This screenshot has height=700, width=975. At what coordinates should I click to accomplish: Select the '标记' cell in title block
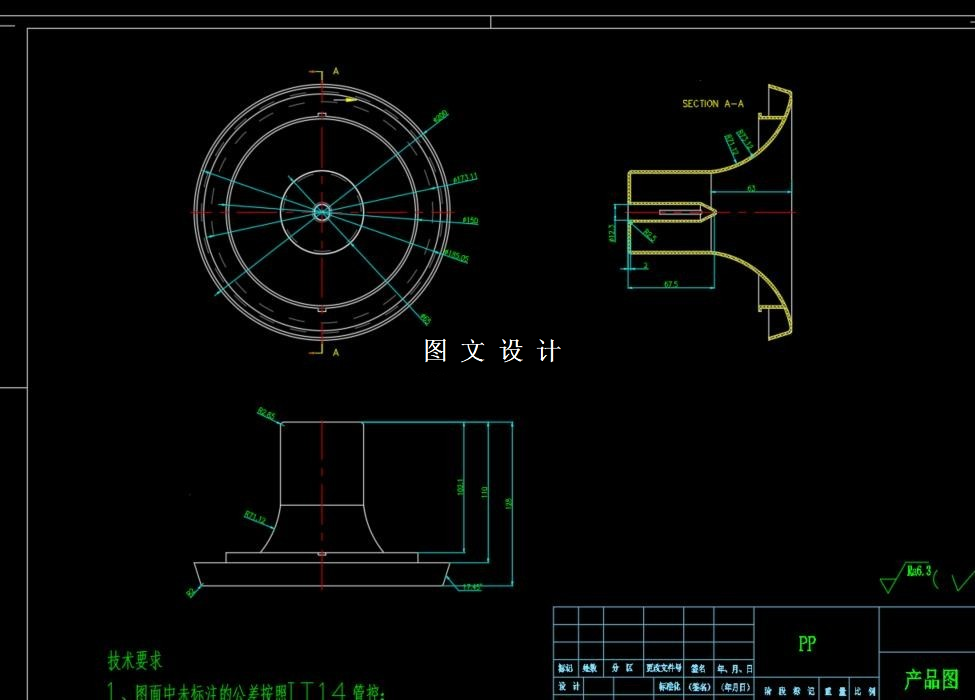tap(565, 668)
